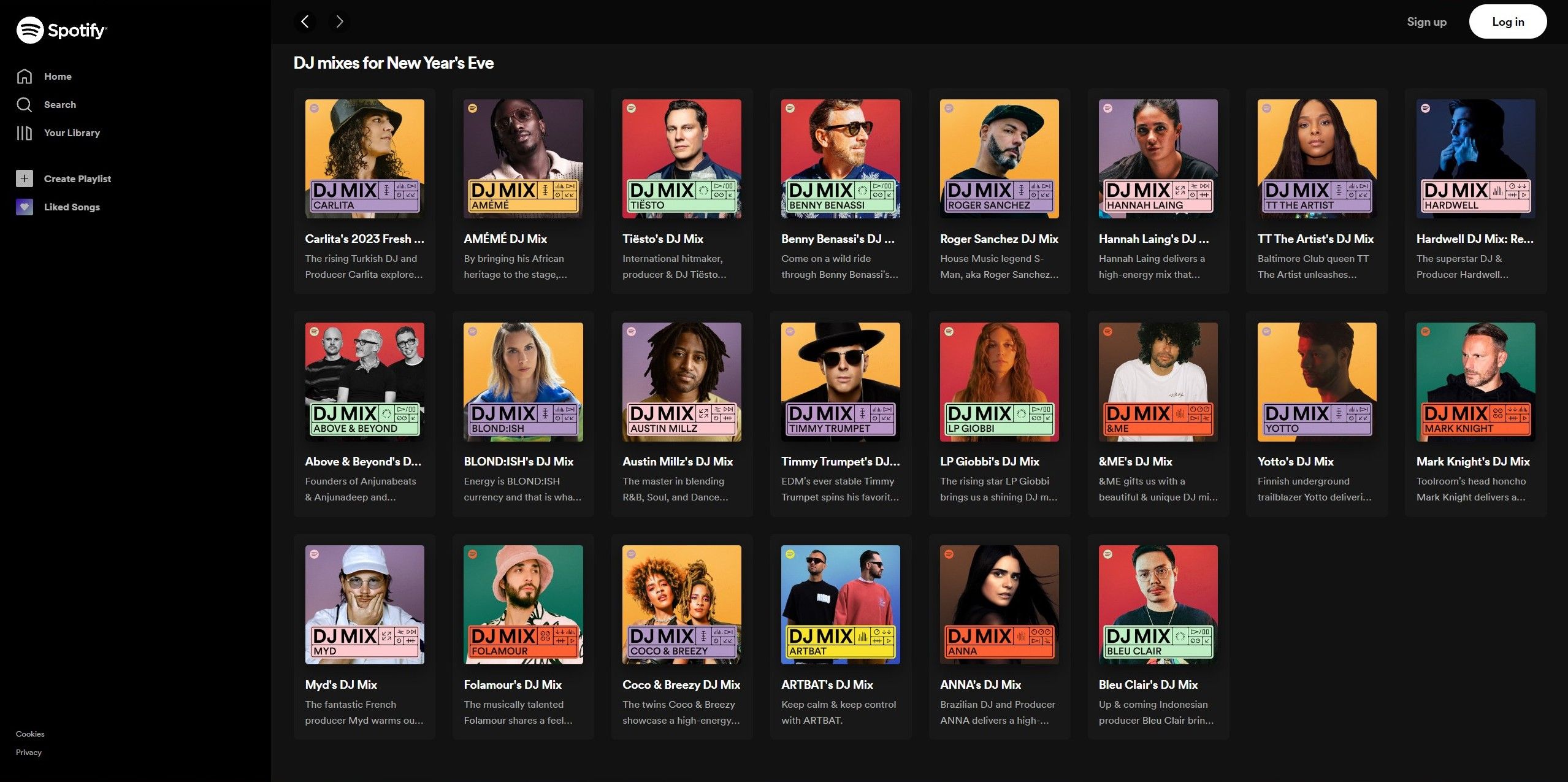The height and width of the screenshot is (782, 1568).
Task: Click the Sign up link
Action: tap(1426, 21)
